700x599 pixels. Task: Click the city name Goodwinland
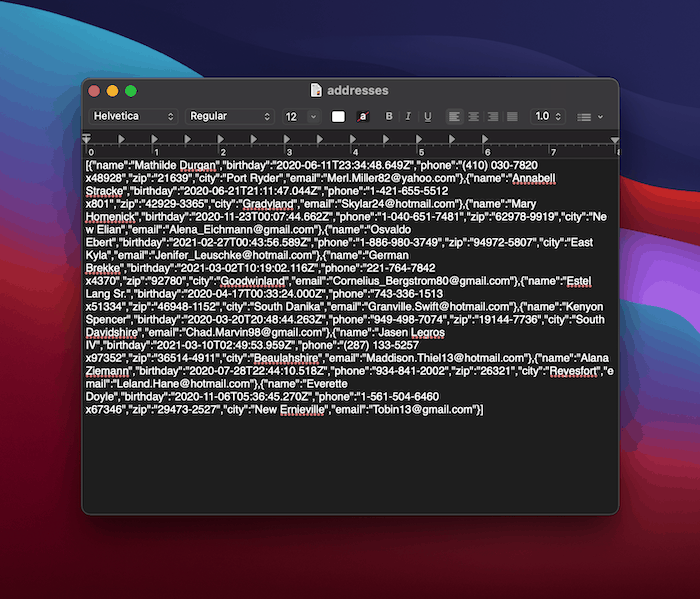point(253,282)
